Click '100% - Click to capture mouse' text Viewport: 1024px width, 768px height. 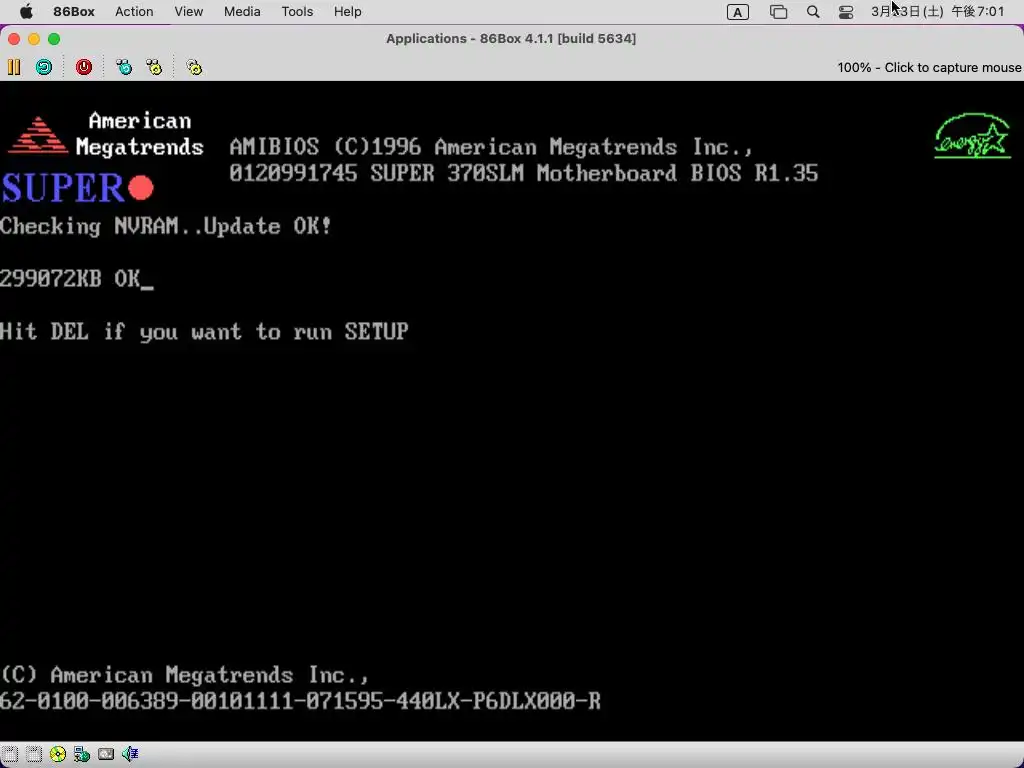pyautogui.click(x=929, y=68)
